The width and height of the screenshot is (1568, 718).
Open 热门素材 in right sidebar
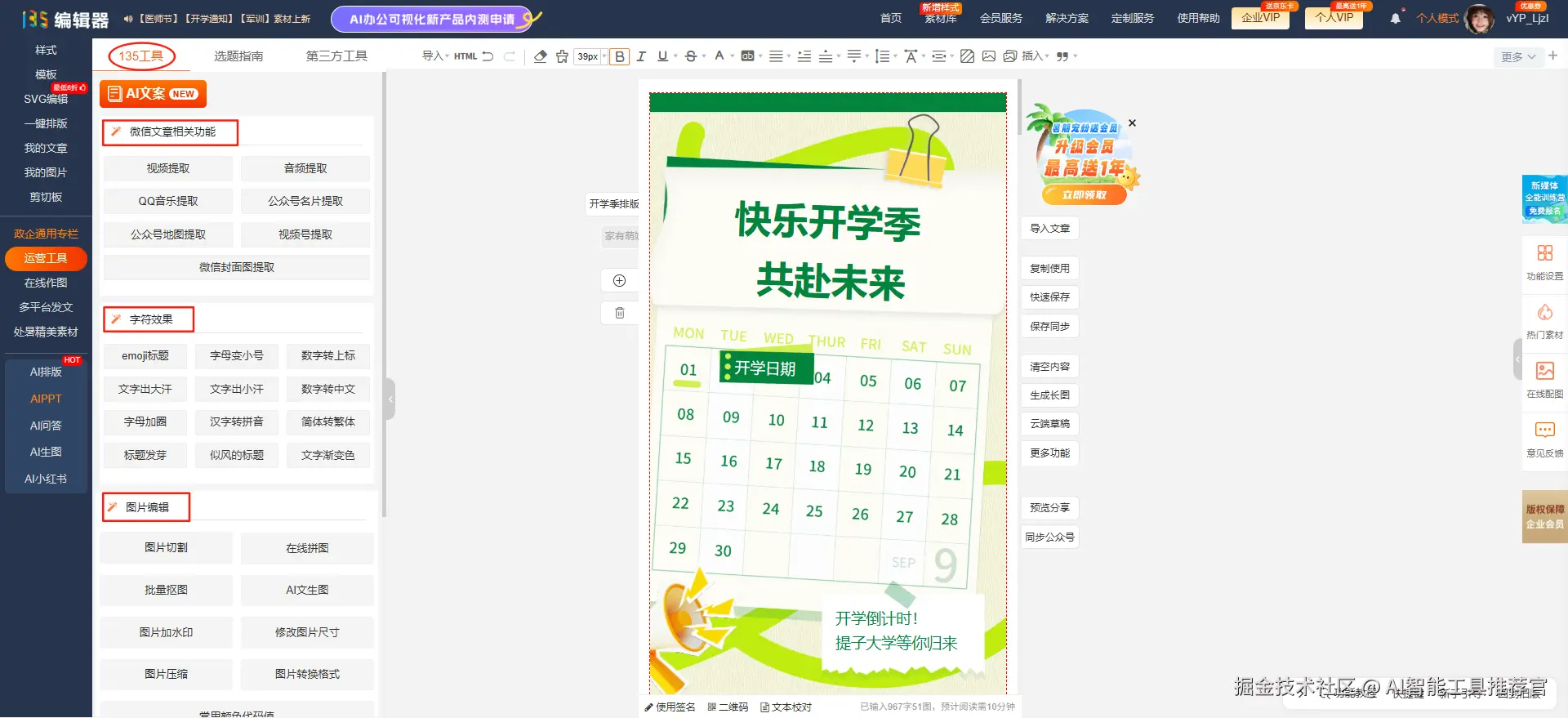coord(1544,321)
